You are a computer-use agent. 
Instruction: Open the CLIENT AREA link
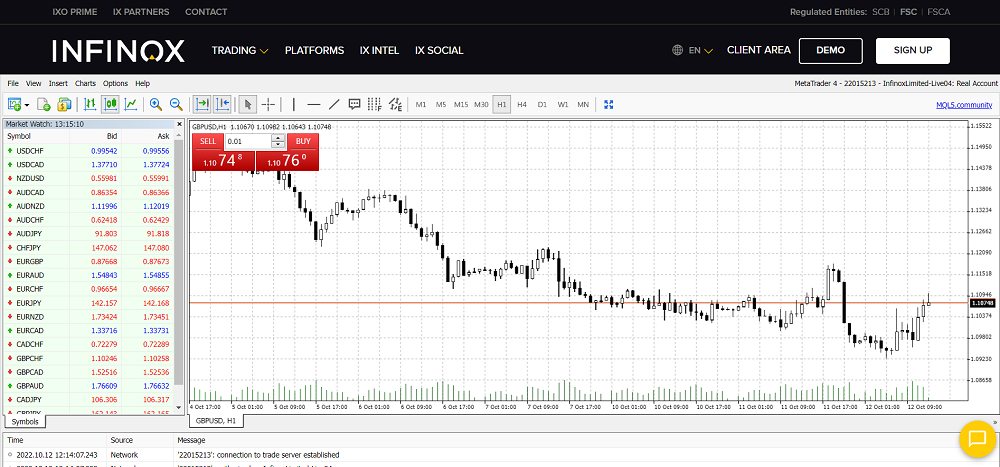[x=759, y=50]
